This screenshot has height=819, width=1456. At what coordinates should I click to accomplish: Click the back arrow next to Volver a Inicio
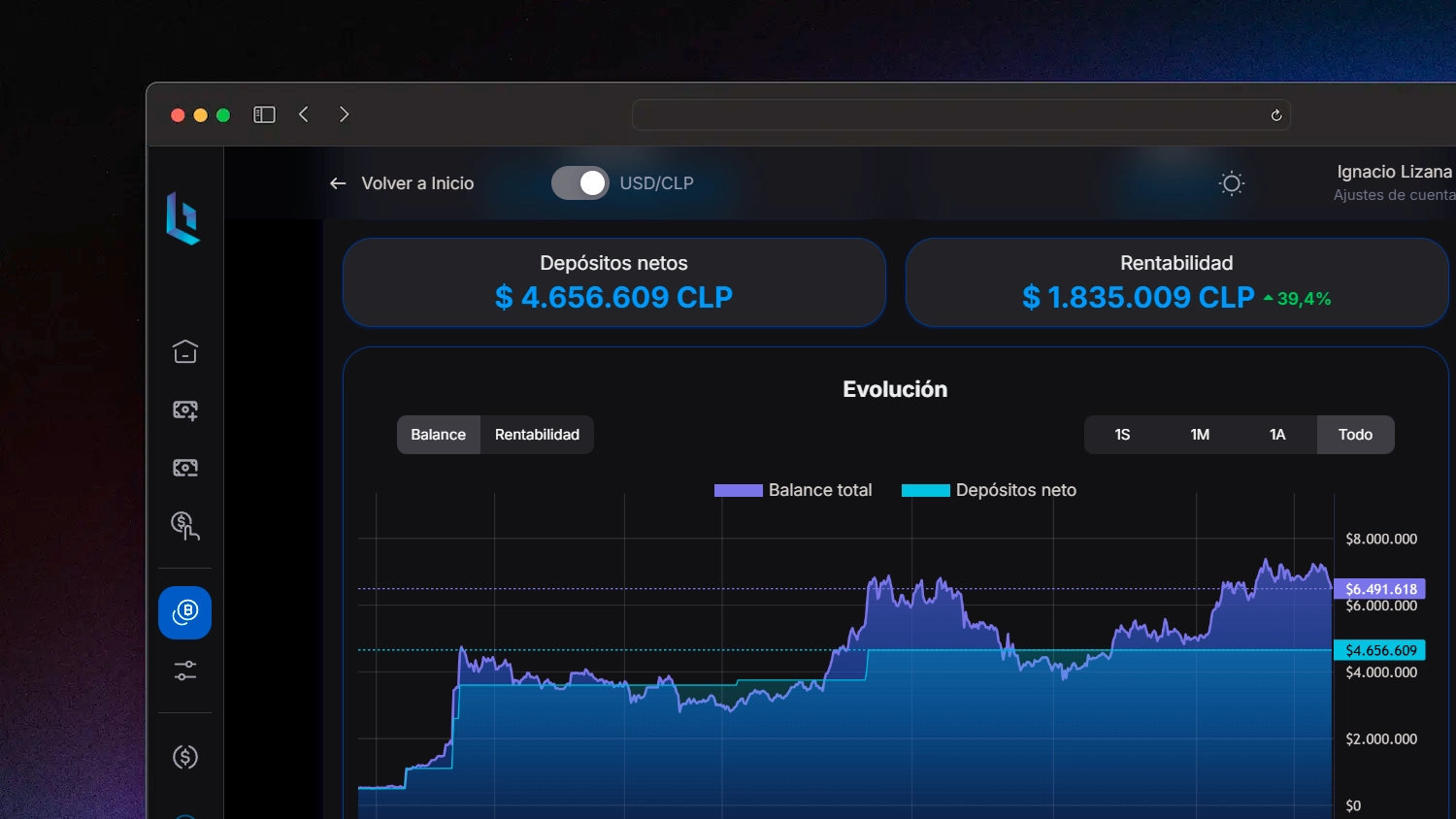[336, 182]
